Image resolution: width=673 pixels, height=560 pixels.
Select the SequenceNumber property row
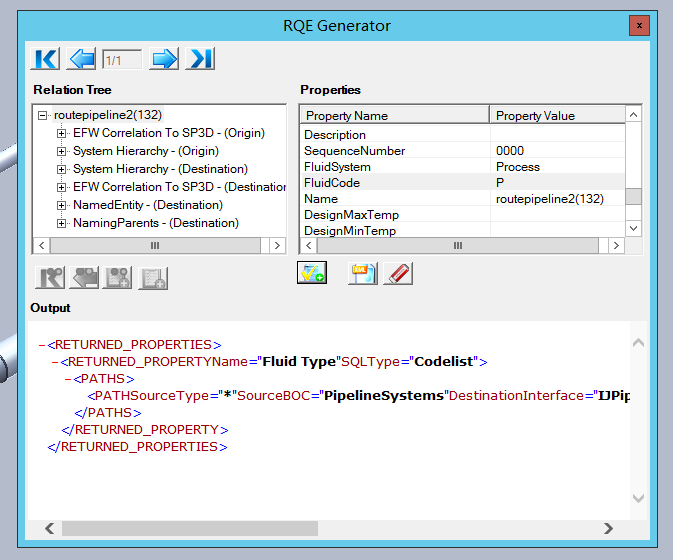point(463,151)
